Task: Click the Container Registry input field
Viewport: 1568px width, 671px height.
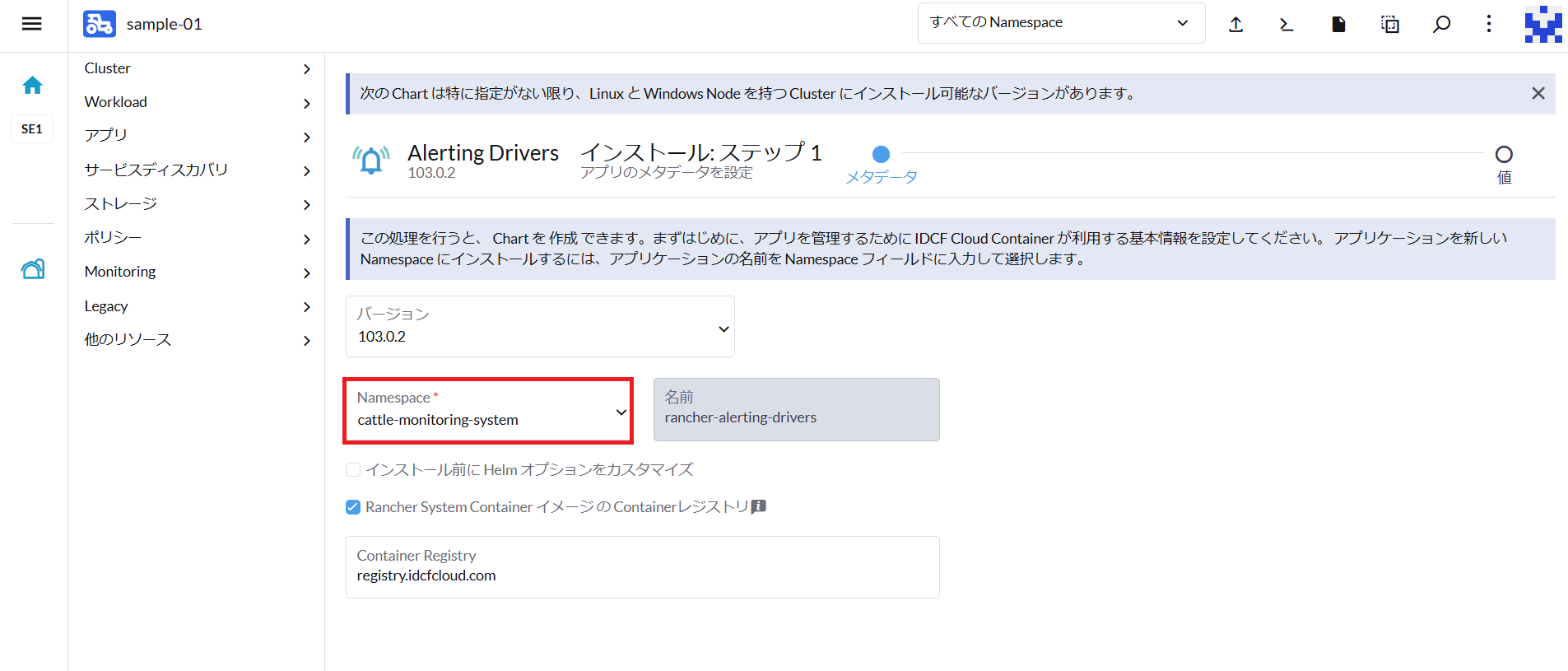Action: 642,575
